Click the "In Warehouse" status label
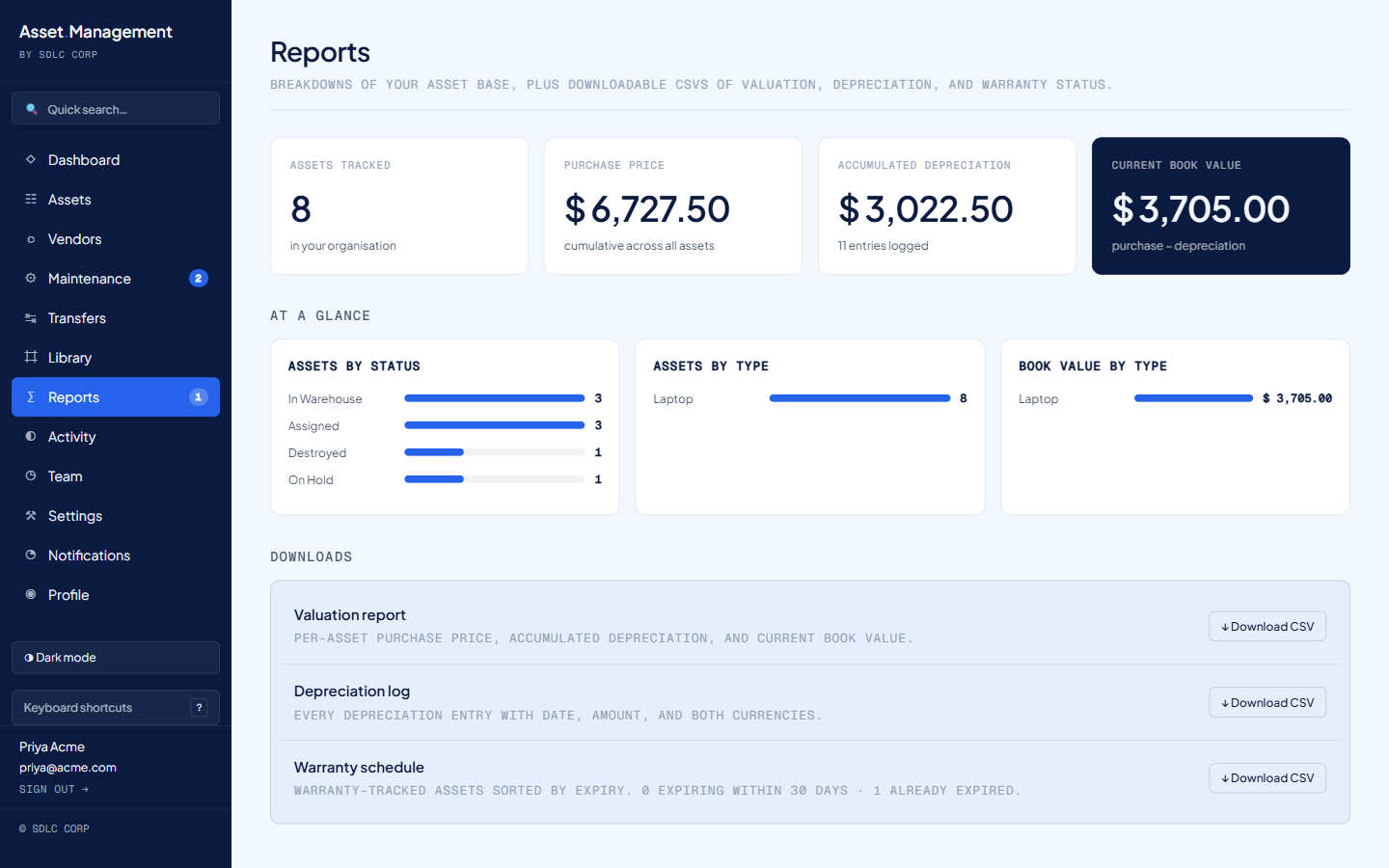 (325, 398)
